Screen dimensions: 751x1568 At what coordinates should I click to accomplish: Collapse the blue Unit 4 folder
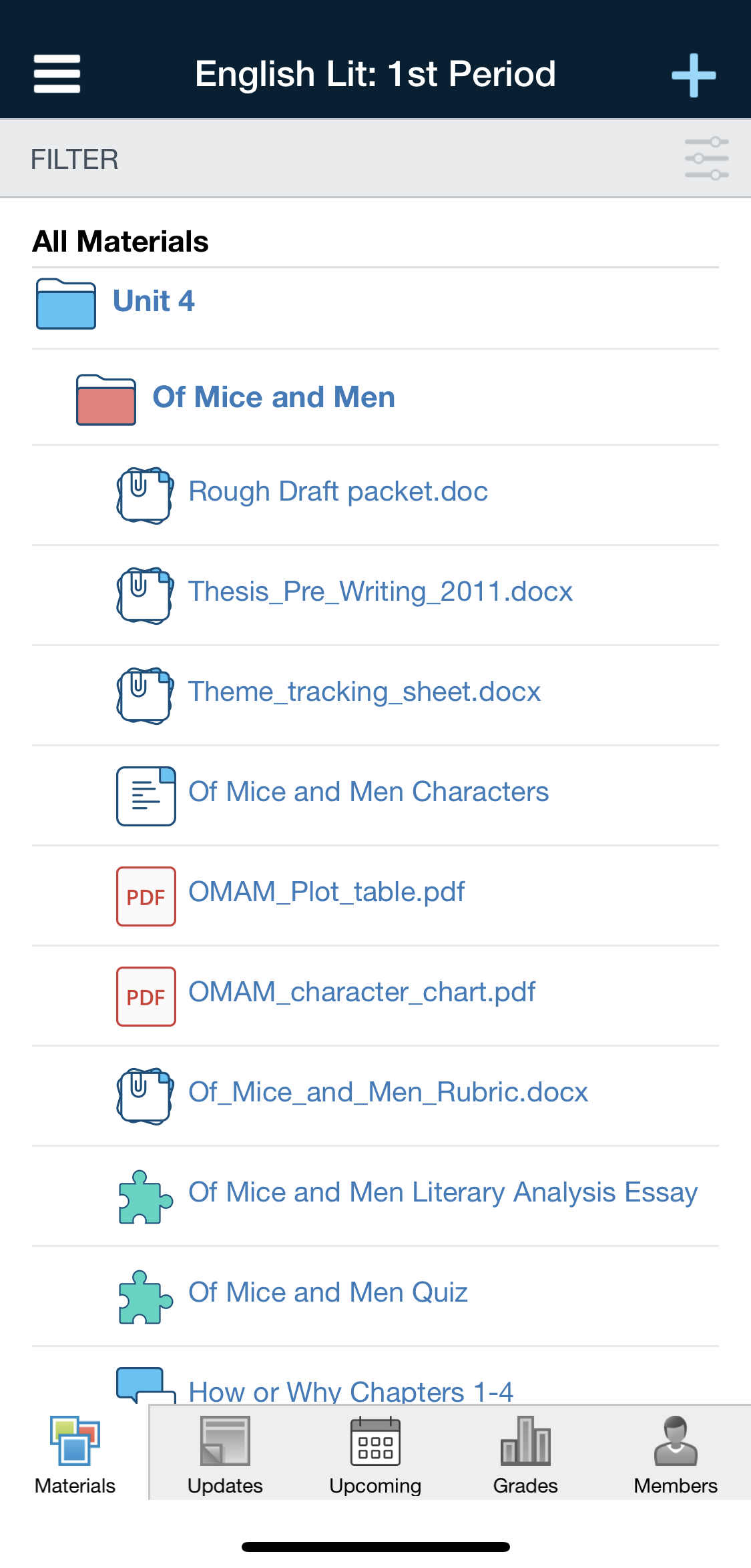[x=65, y=304]
